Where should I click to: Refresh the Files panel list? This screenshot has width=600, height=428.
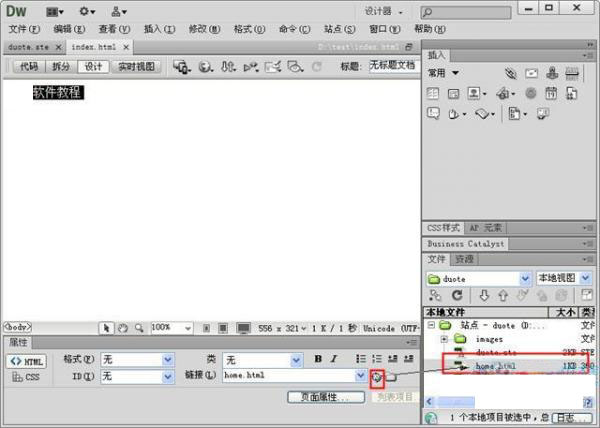457,295
